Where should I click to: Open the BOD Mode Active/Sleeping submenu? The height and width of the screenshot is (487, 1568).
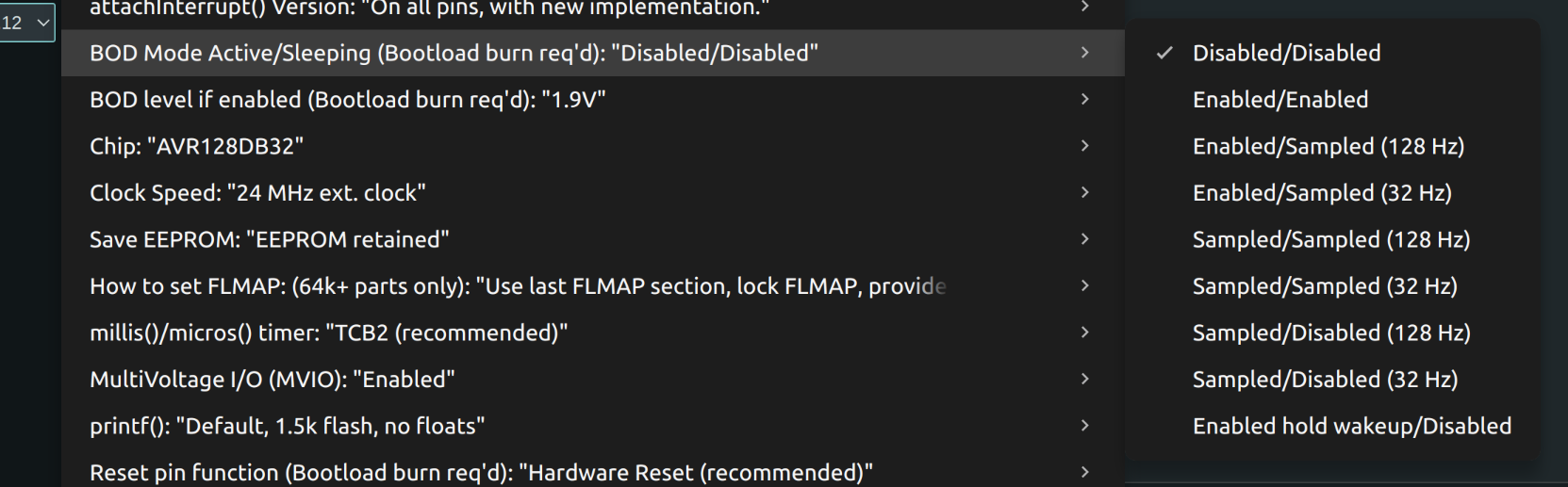(x=453, y=54)
